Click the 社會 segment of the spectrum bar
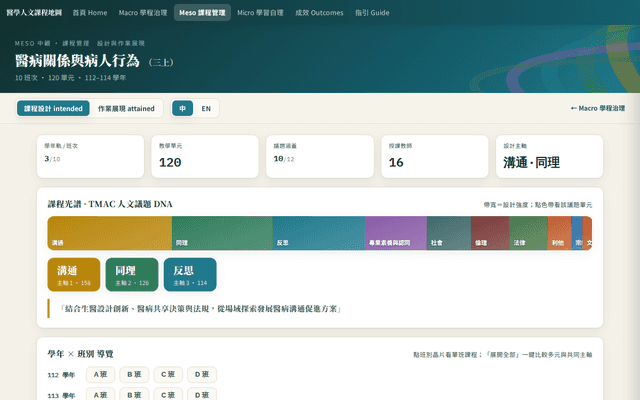The width and height of the screenshot is (640, 400). click(x=449, y=233)
